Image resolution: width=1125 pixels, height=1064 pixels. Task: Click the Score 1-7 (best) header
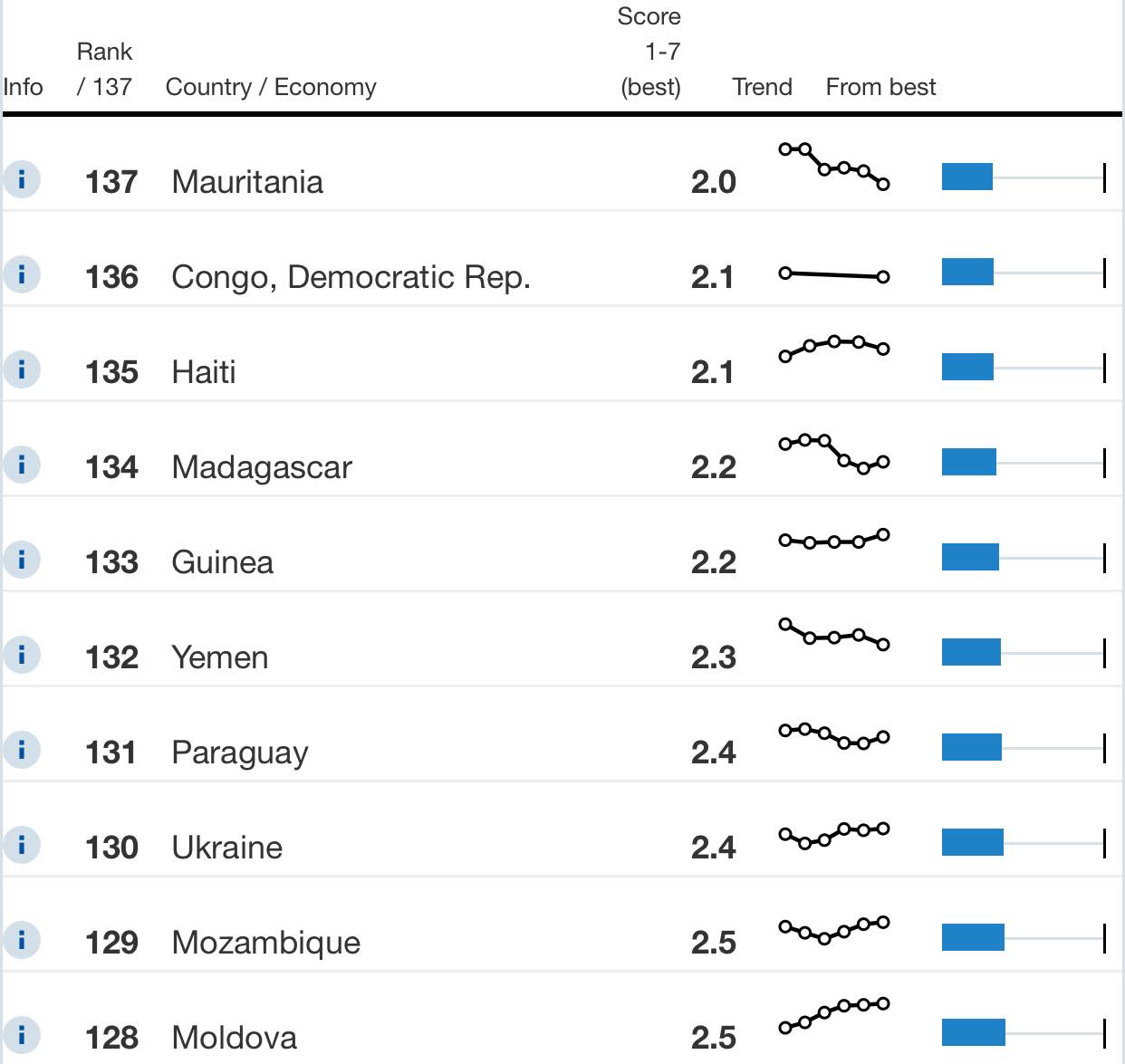(x=649, y=52)
